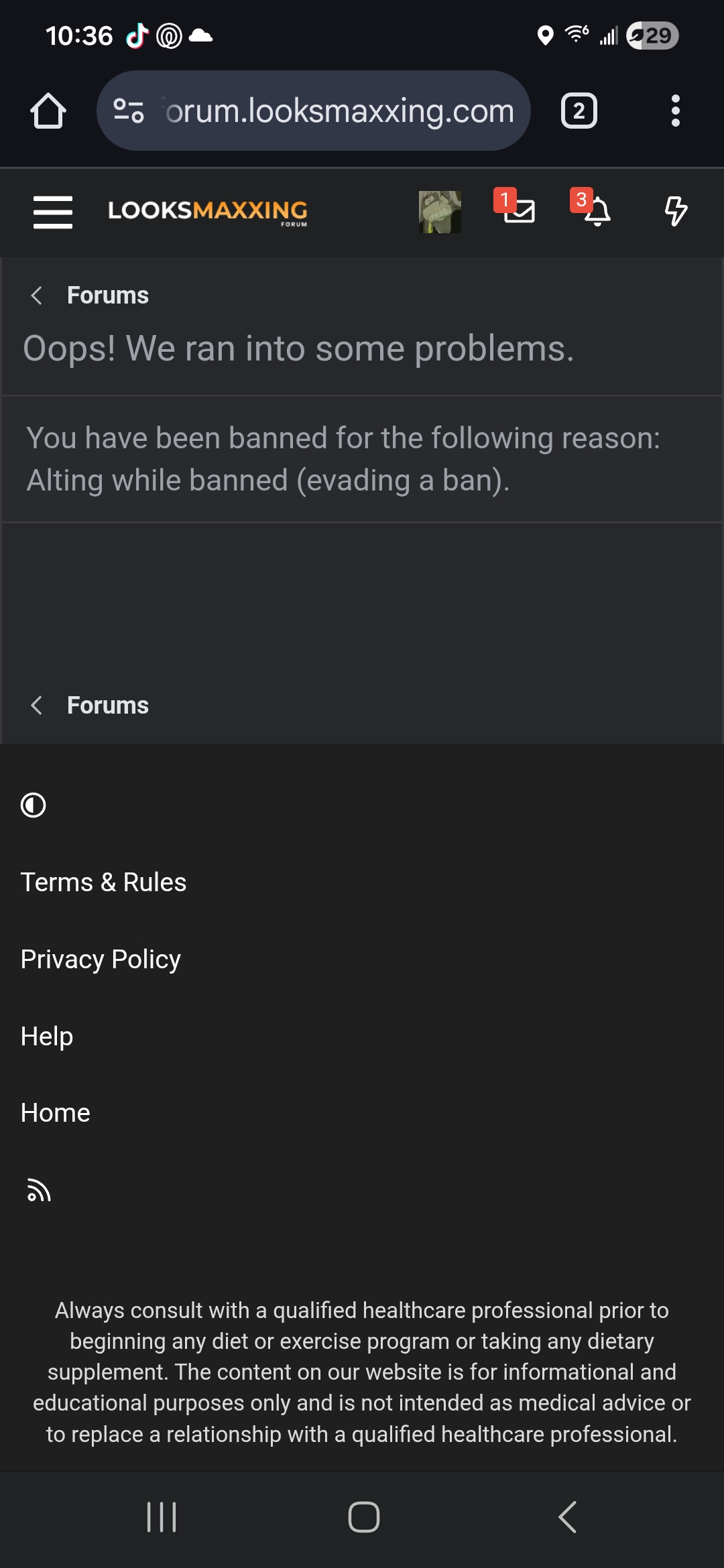This screenshot has height=1568, width=724.
Task: Go back to Forums via top breadcrumb
Action: (x=107, y=296)
